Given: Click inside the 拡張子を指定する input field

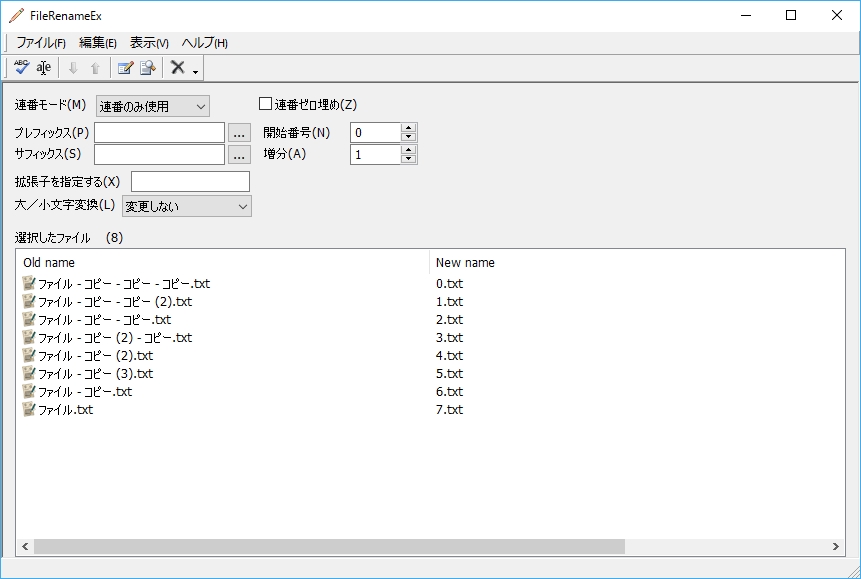Looking at the screenshot, I should 189,181.
